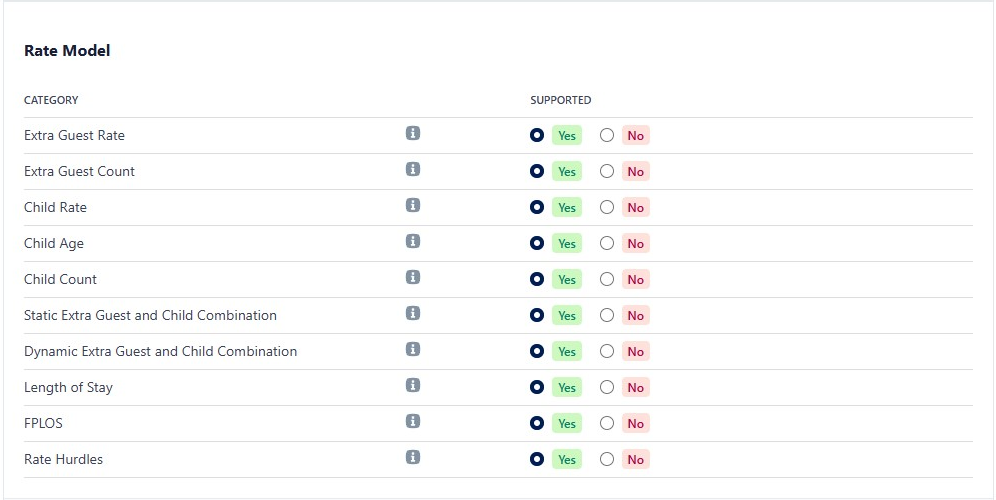This screenshot has height=500, width=996.
Task: Pick Yes for Dynamic Extra Guest and Child Combination
Action: (537, 351)
